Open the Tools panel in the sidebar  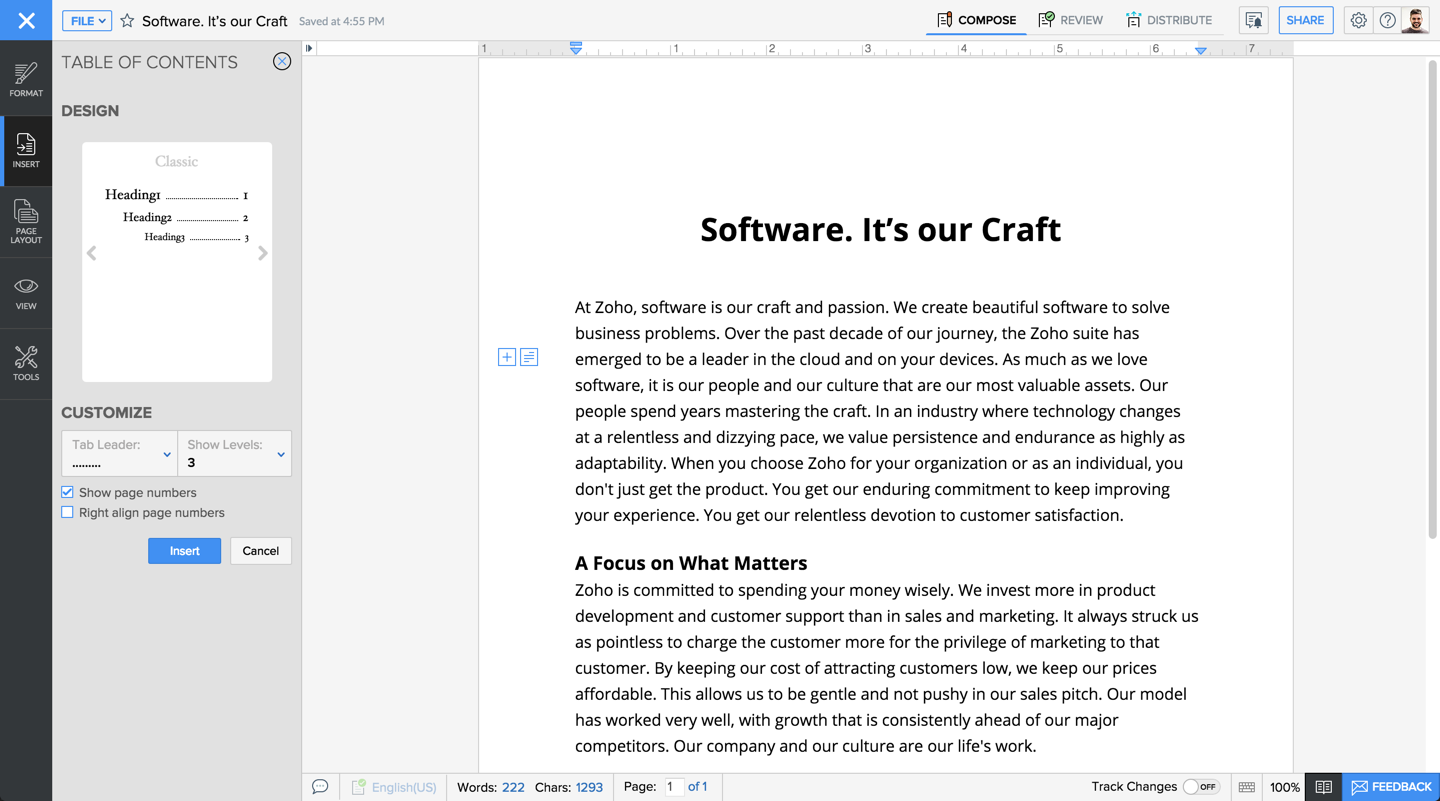[26, 362]
